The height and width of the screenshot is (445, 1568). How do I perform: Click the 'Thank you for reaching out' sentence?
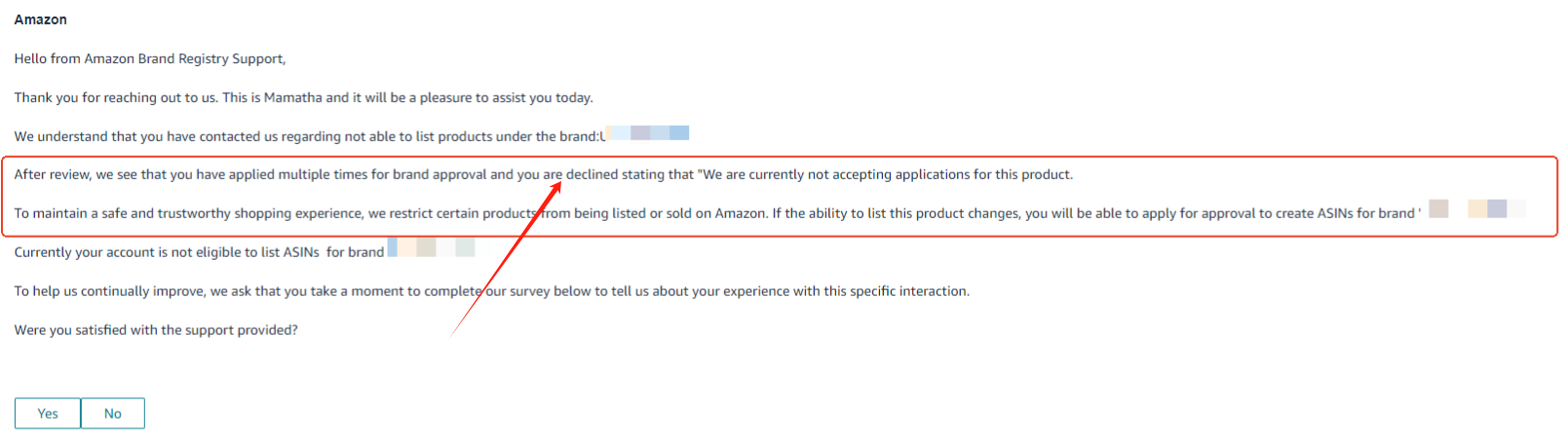(303, 97)
